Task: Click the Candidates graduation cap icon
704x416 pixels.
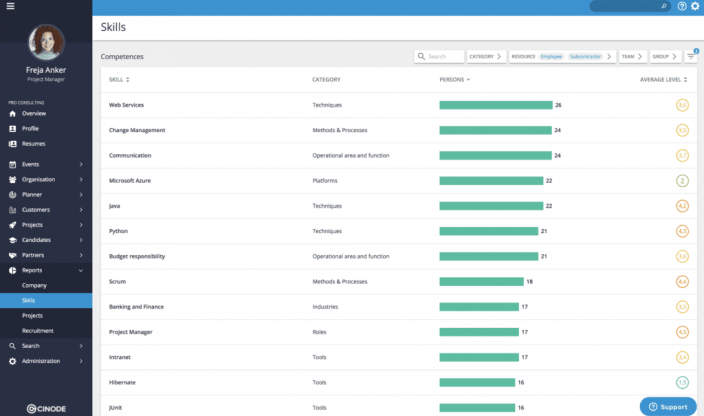Action: (12, 240)
